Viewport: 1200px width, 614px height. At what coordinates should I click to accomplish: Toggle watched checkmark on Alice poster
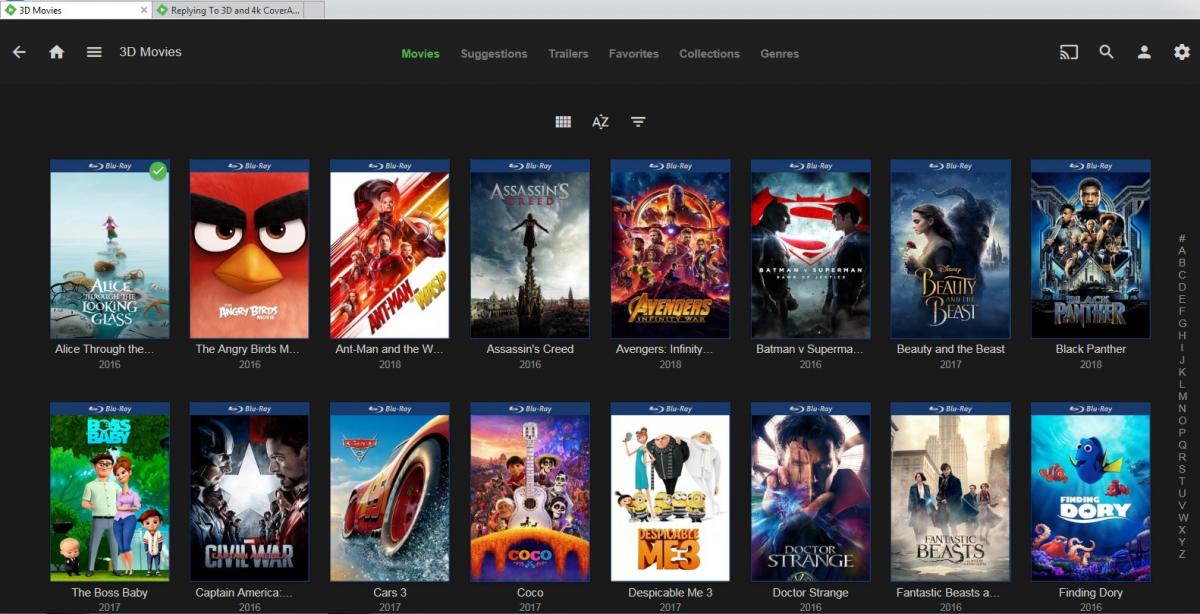pos(158,171)
